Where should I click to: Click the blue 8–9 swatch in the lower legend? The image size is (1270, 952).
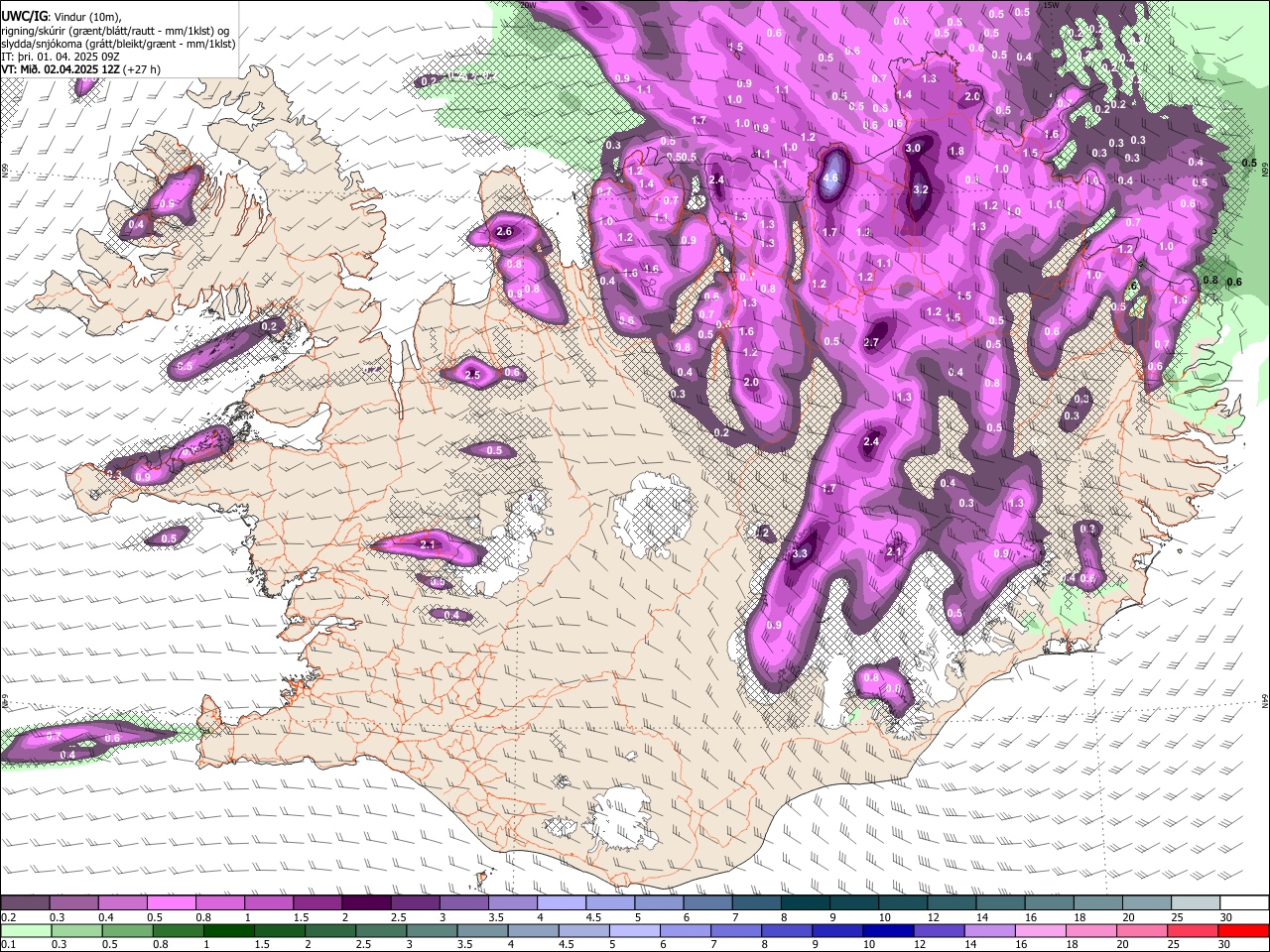coord(786,930)
